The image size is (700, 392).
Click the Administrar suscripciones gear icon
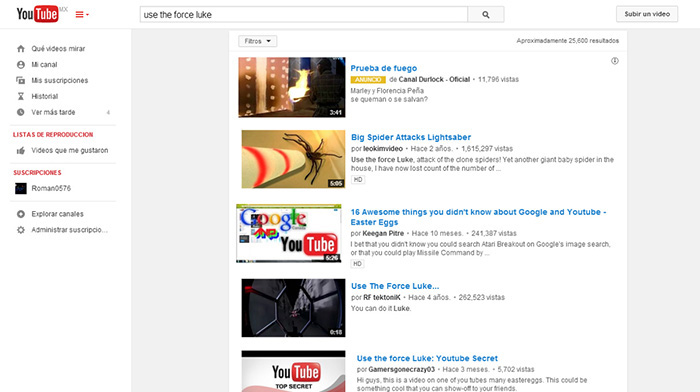pos(21,230)
